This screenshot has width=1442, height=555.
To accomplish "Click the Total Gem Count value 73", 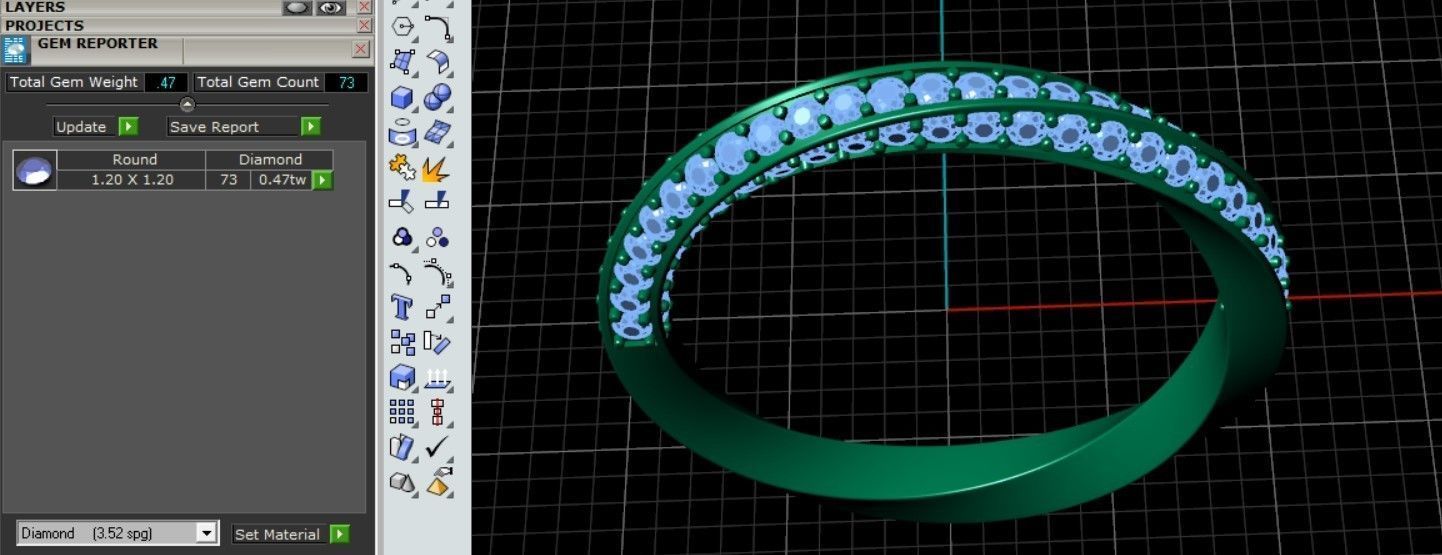I will (346, 82).
